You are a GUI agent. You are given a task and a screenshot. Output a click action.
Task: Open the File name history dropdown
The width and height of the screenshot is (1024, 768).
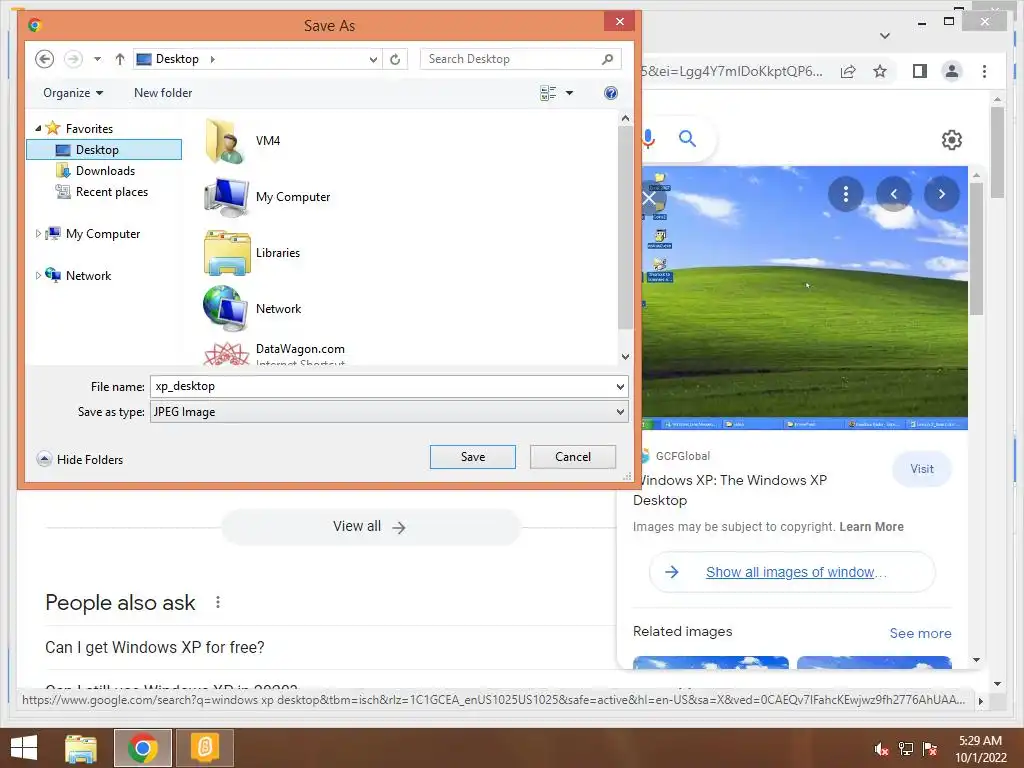coord(620,386)
